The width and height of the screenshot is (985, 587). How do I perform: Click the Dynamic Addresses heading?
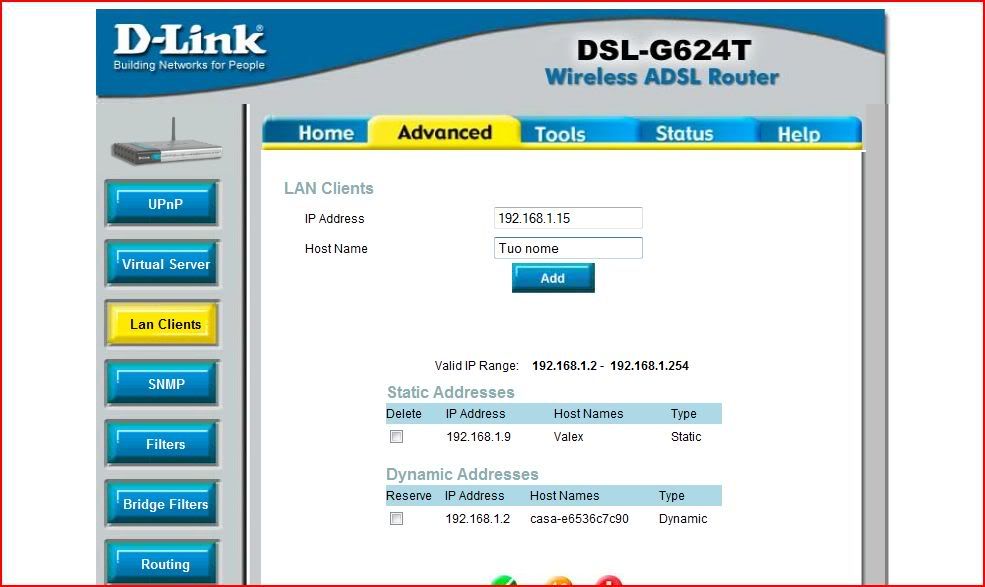(x=462, y=474)
